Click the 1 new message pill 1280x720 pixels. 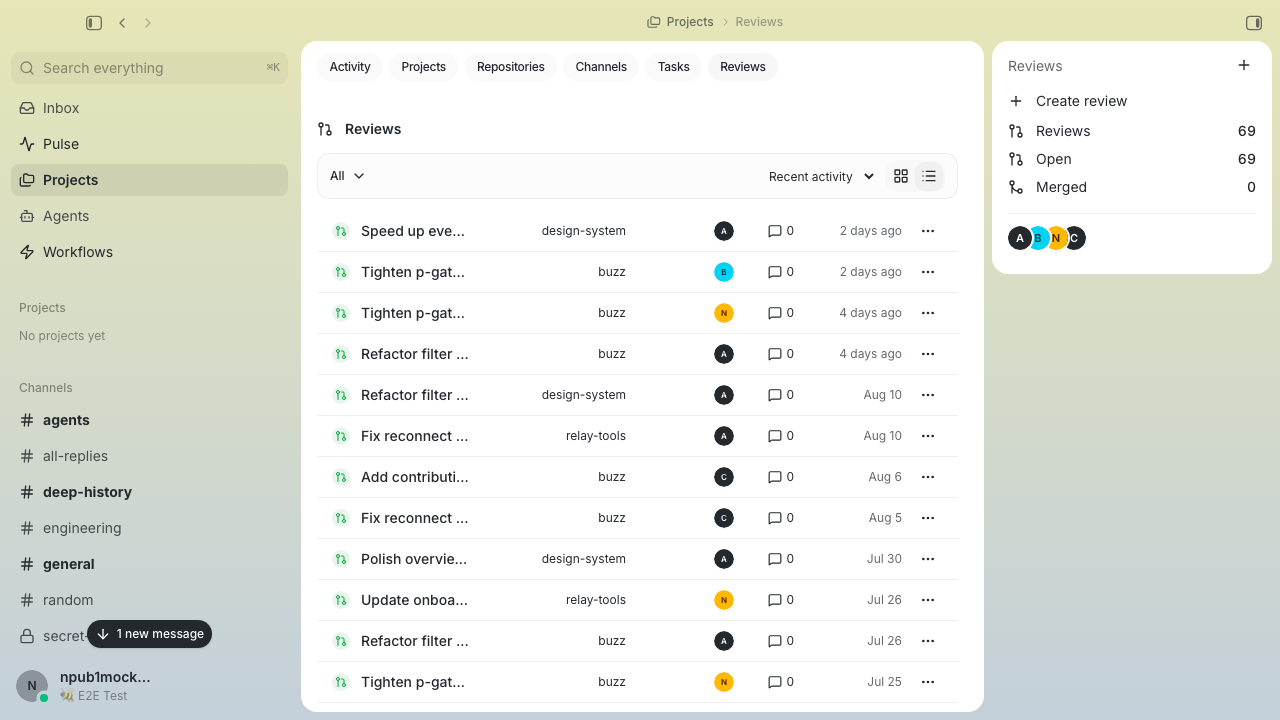[x=150, y=634]
